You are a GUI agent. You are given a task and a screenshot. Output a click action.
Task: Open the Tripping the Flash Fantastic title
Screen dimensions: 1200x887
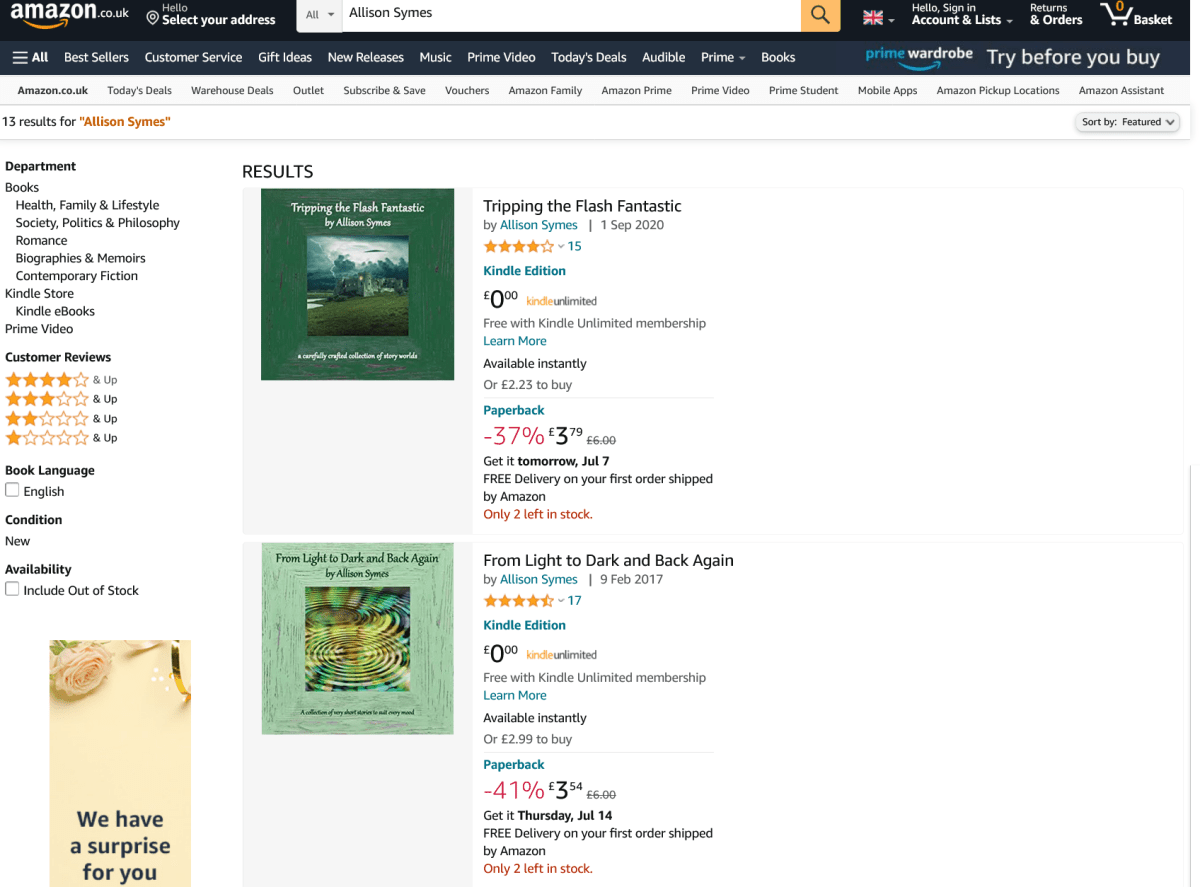[x=582, y=206]
